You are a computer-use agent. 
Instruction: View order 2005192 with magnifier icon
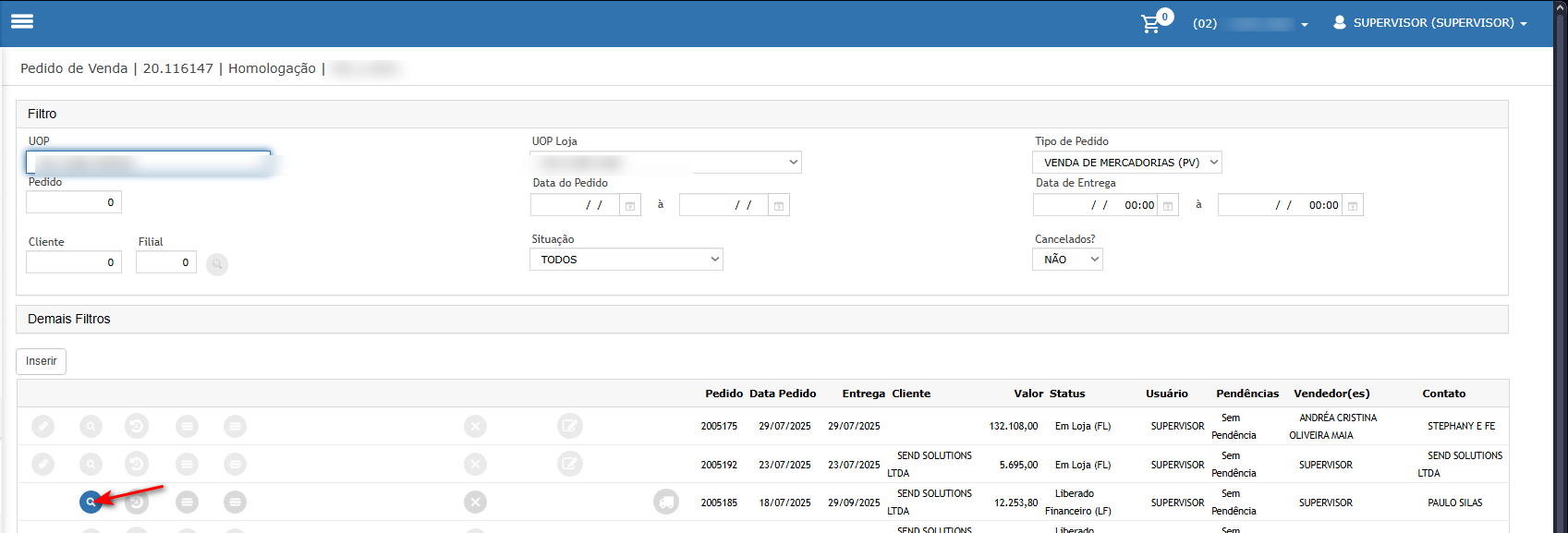[91, 464]
